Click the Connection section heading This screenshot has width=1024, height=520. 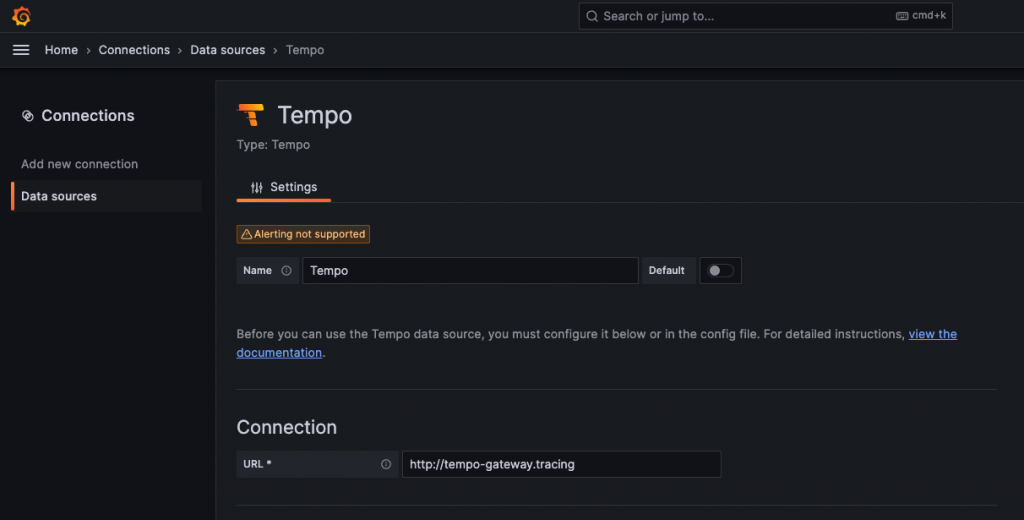click(287, 427)
